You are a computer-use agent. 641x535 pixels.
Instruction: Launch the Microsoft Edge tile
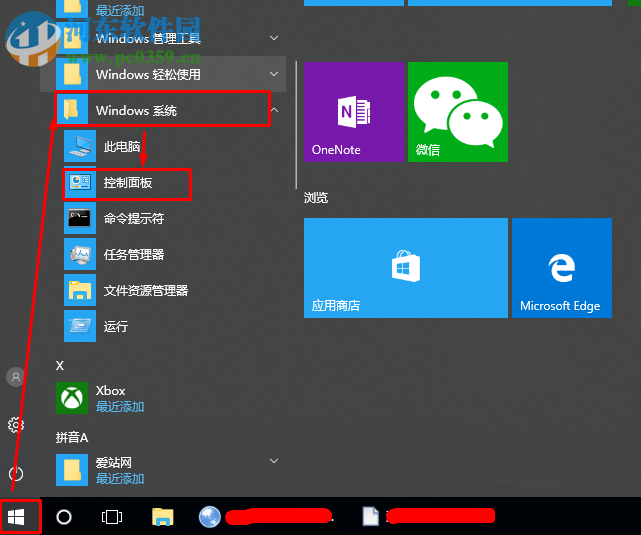(561, 267)
